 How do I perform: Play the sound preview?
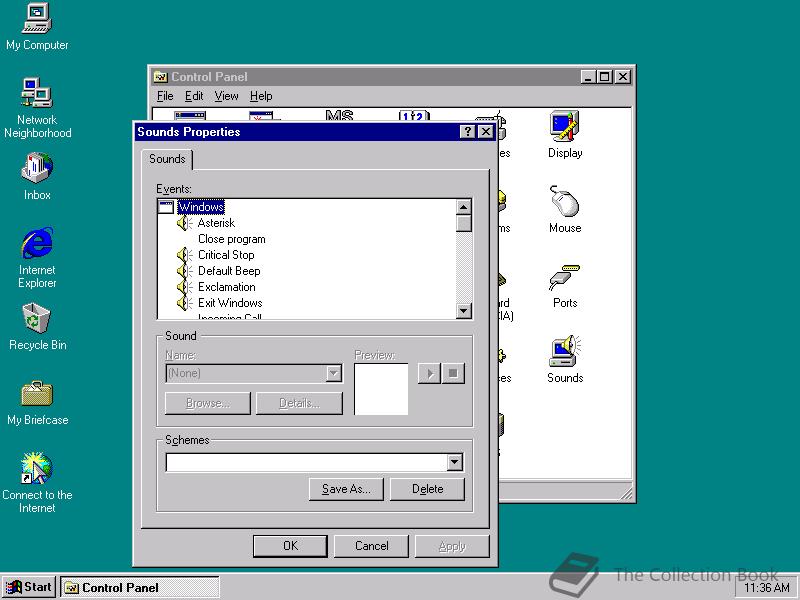pos(429,373)
